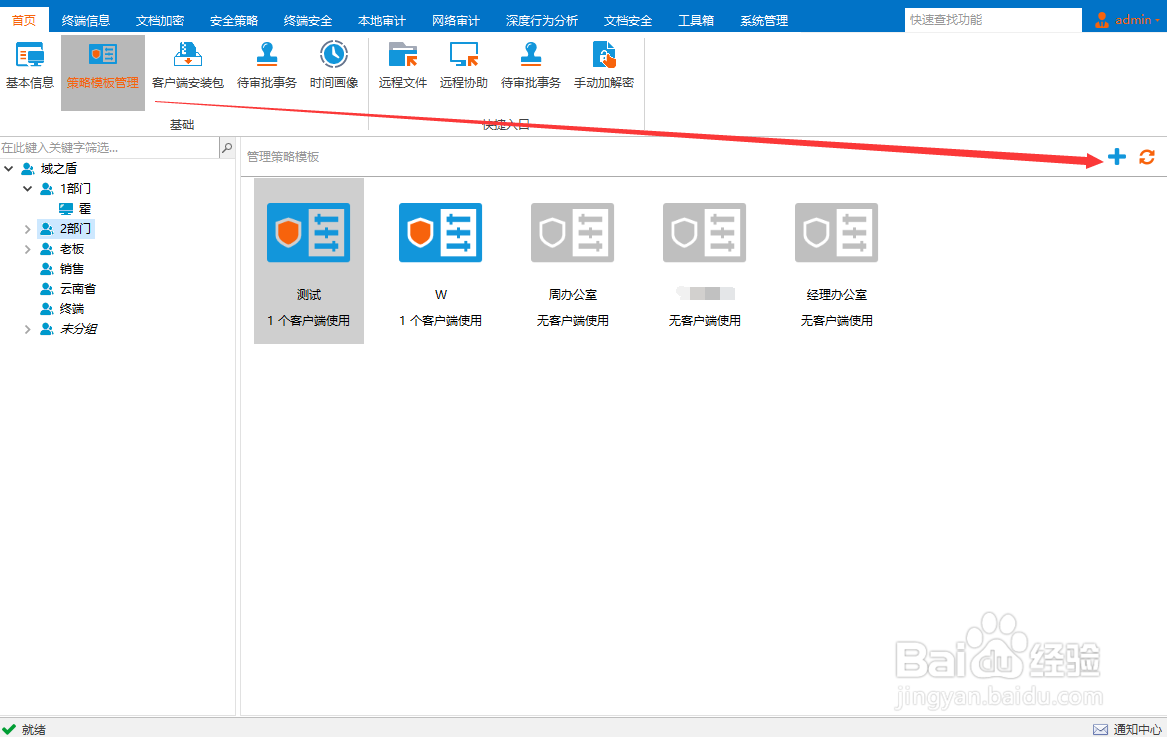Image resolution: width=1167 pixels, height=737 pixels.
Task: Switch to the 首页 tab
Action: (x=24, y=20)
